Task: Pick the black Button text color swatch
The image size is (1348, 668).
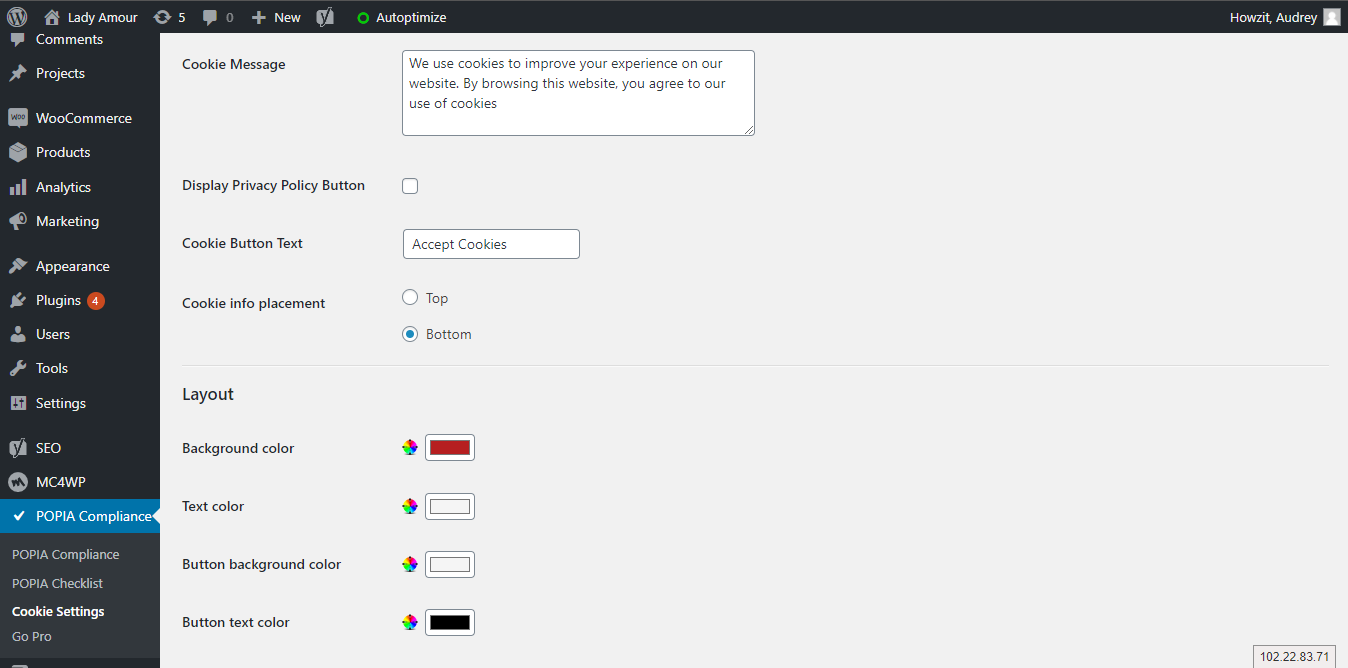Action: coord(450,622)
